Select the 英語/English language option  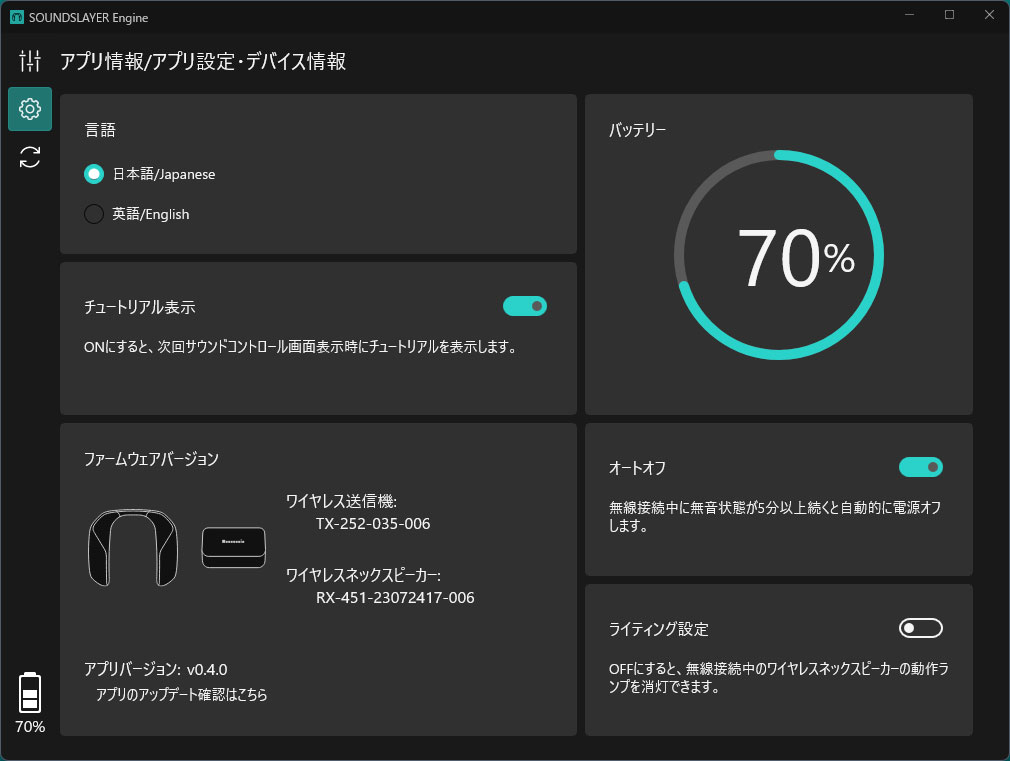tap(94, 214)
